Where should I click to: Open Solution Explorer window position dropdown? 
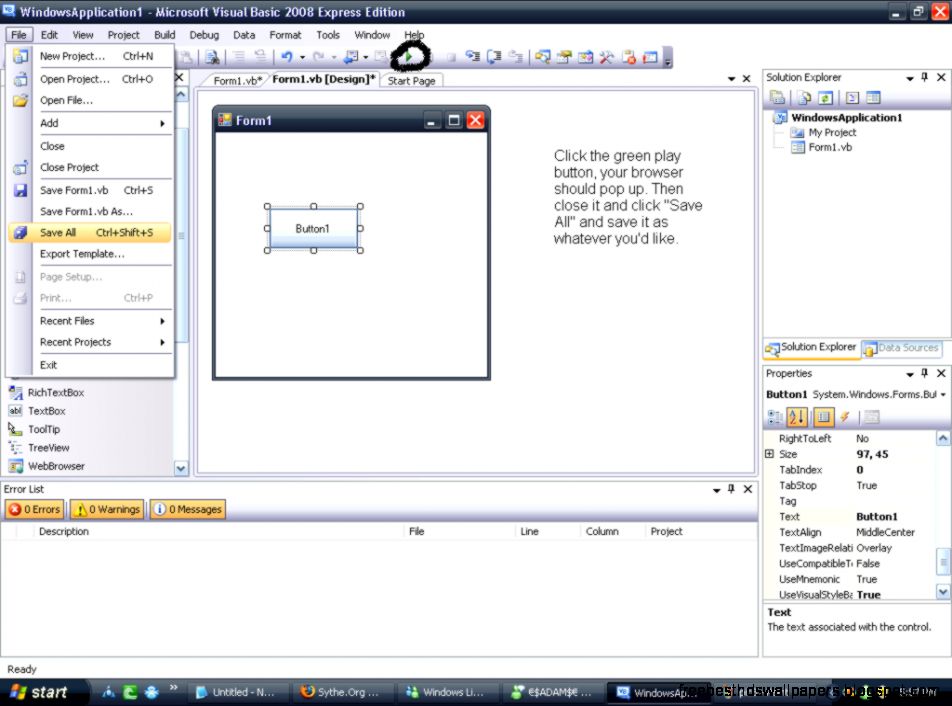[x=910, y=78]
